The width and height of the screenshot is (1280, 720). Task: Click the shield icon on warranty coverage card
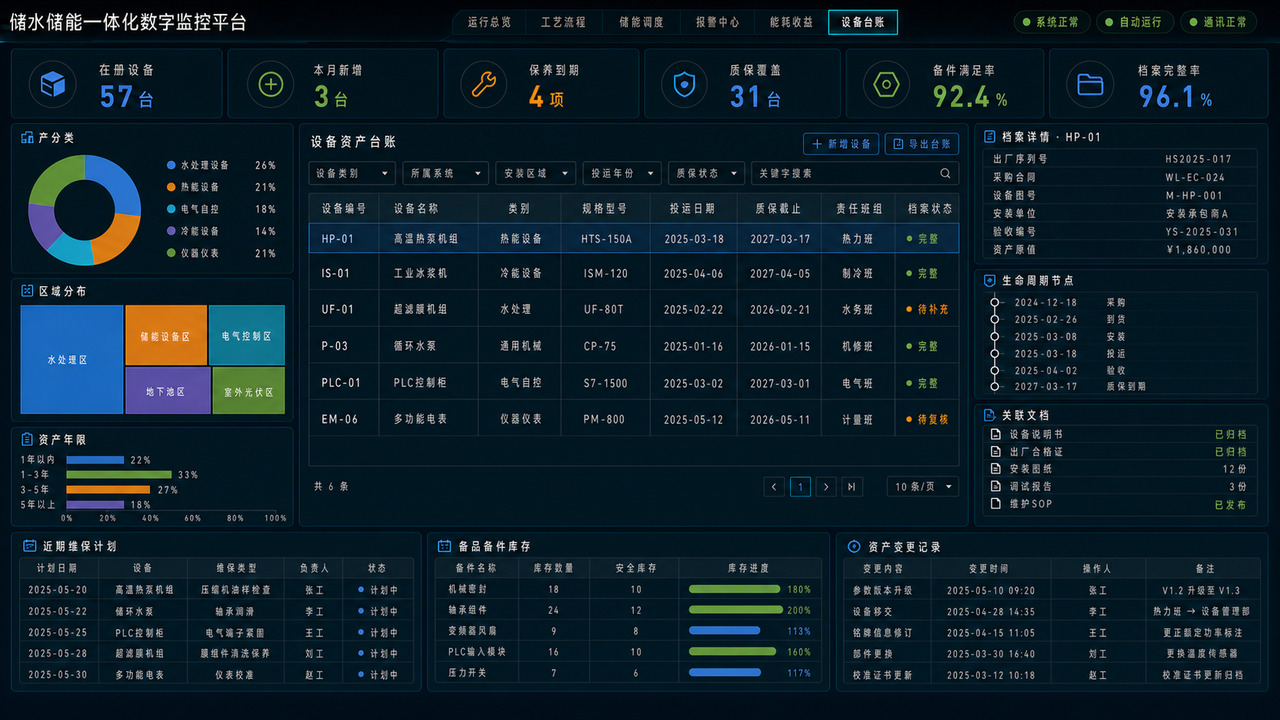point(684,84)
